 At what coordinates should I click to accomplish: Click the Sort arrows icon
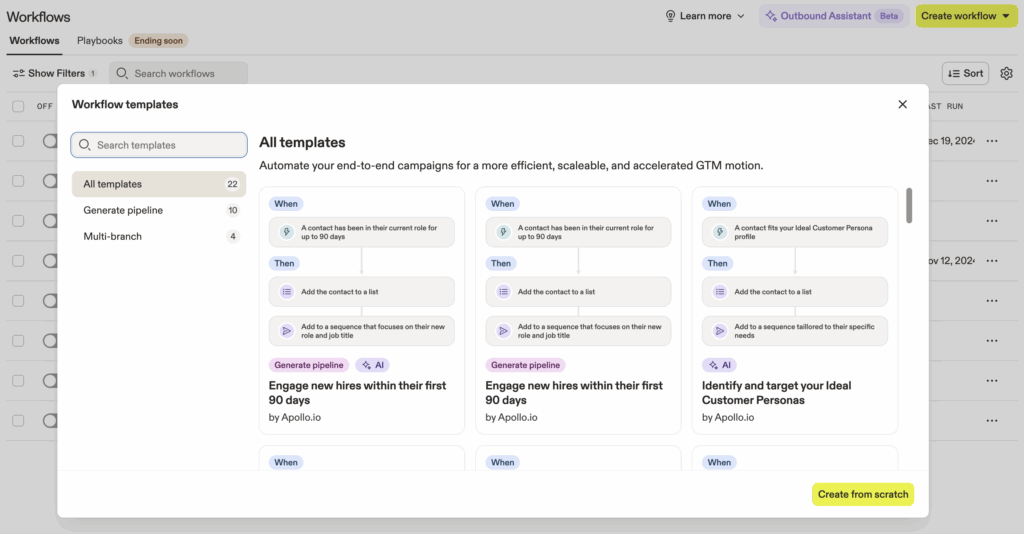click(x=953, y=73)
